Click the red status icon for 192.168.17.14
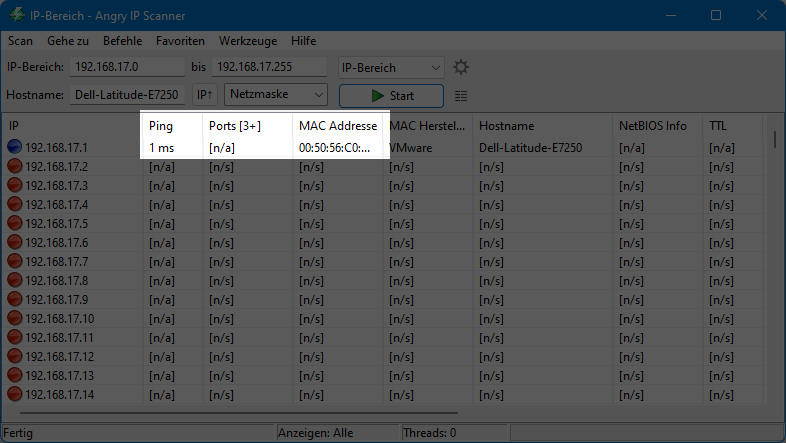The image size is (786, 443). click(15, 395)
